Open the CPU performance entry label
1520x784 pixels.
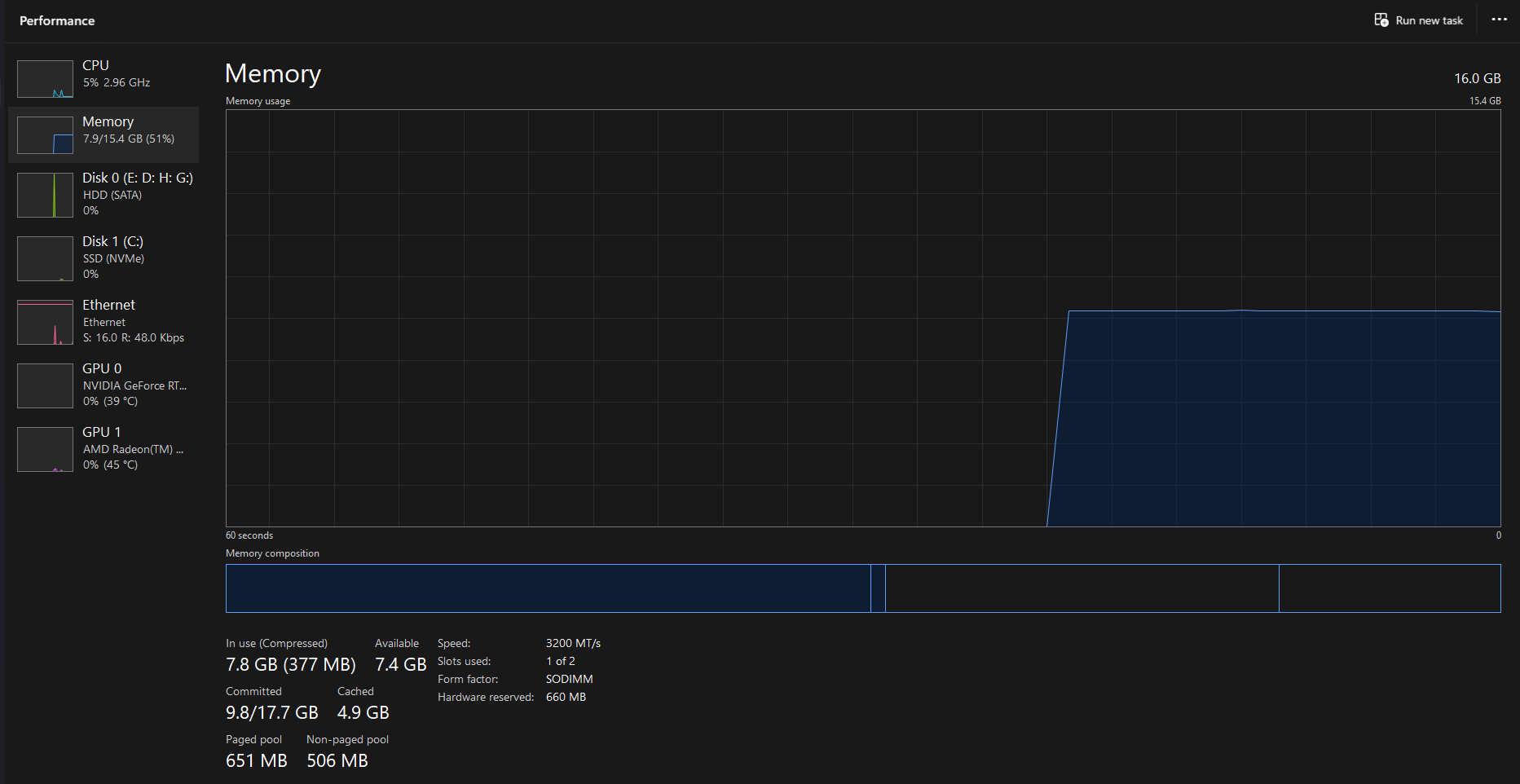[x=95, y=65]
